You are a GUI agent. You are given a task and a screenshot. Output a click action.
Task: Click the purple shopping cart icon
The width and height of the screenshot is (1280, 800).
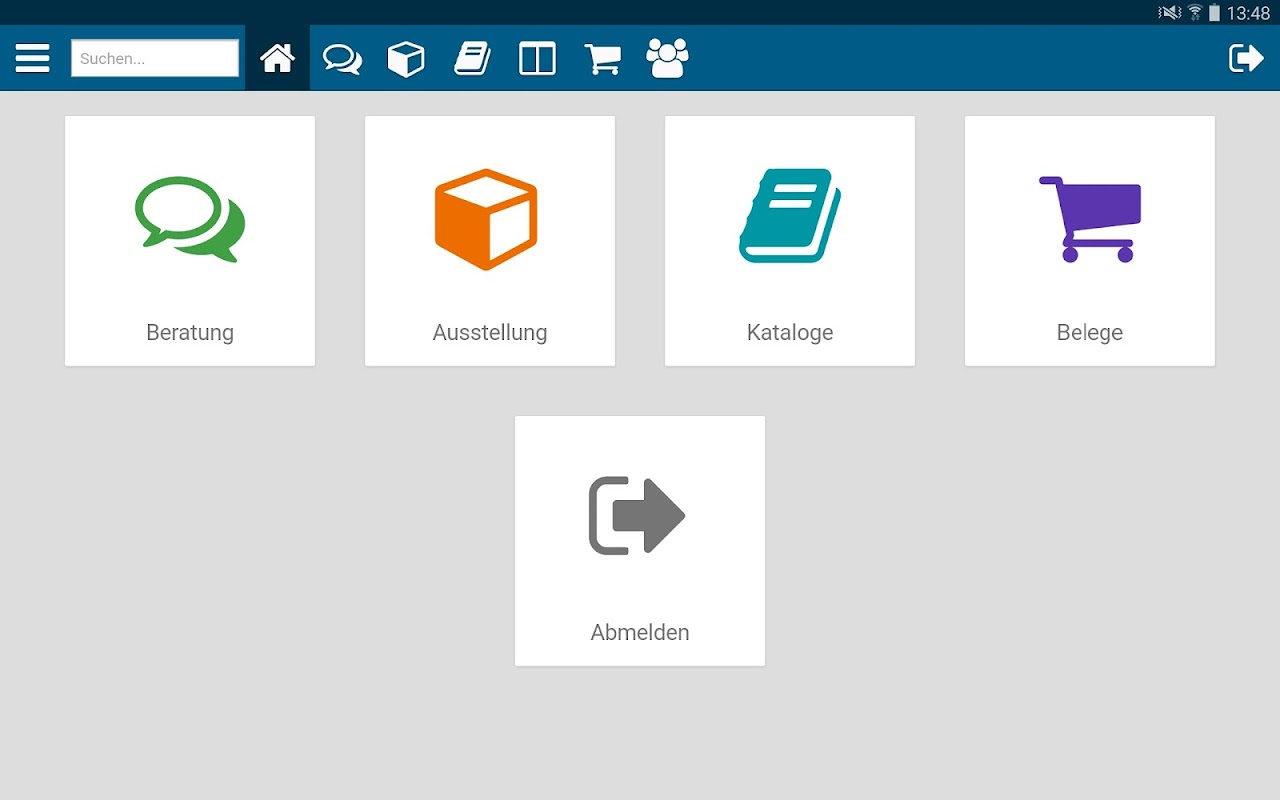1090,219
